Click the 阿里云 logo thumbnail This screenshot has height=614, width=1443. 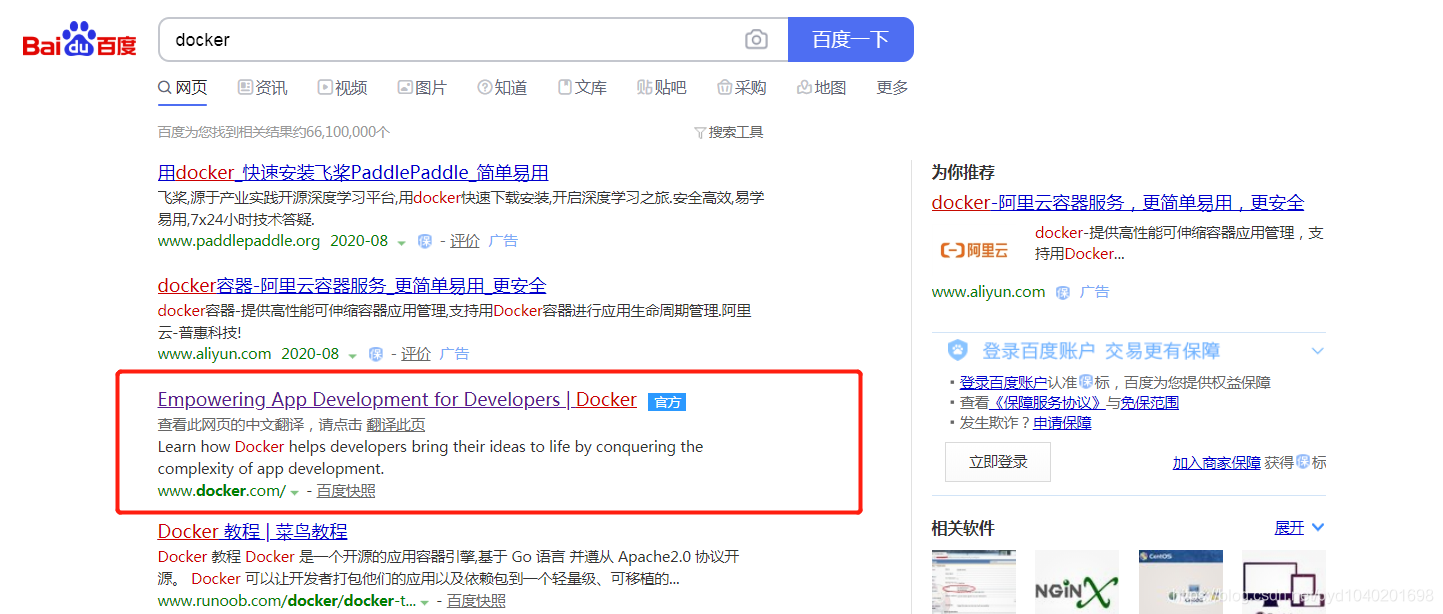[x=974, y=251]
